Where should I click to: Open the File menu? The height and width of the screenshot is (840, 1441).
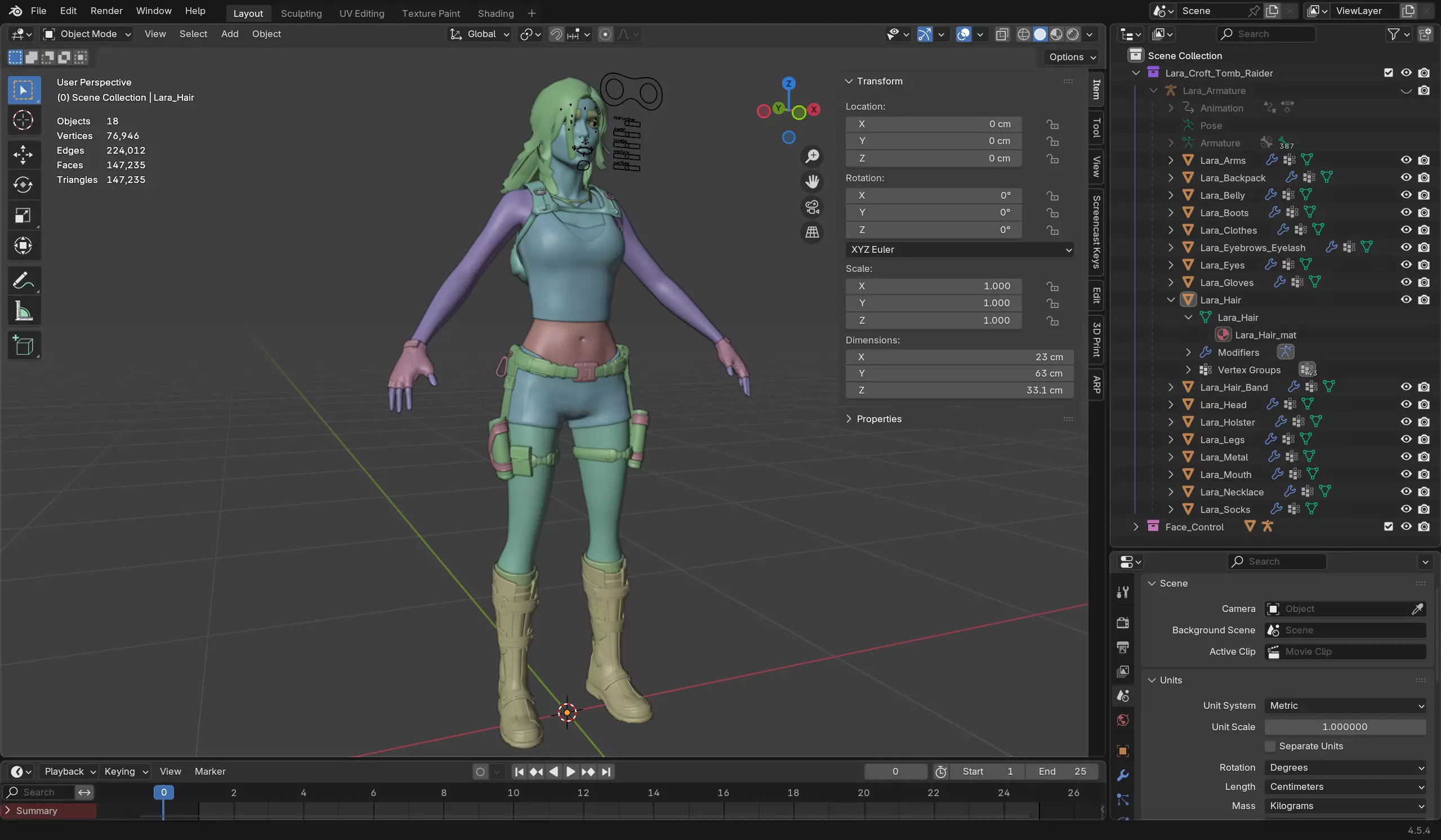pyautogui.click(x=38, y=11)
